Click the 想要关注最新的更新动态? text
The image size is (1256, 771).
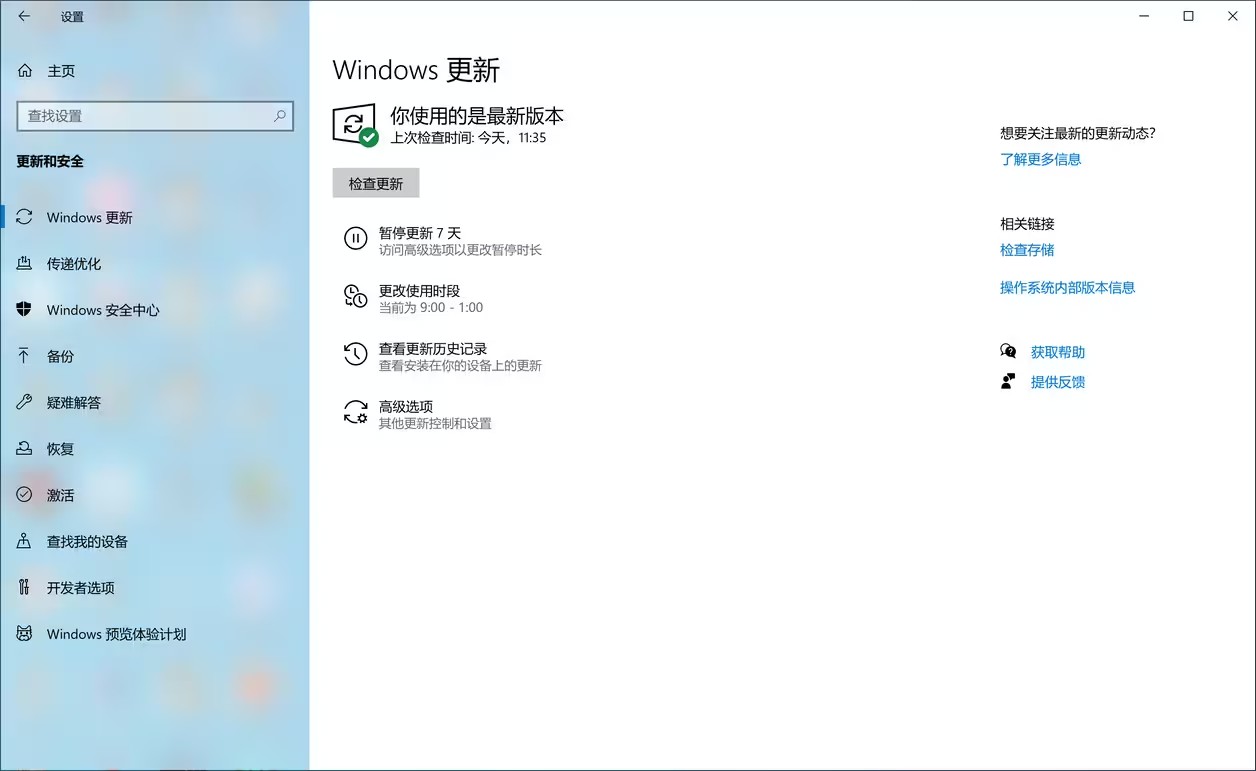coord(1077,133)
